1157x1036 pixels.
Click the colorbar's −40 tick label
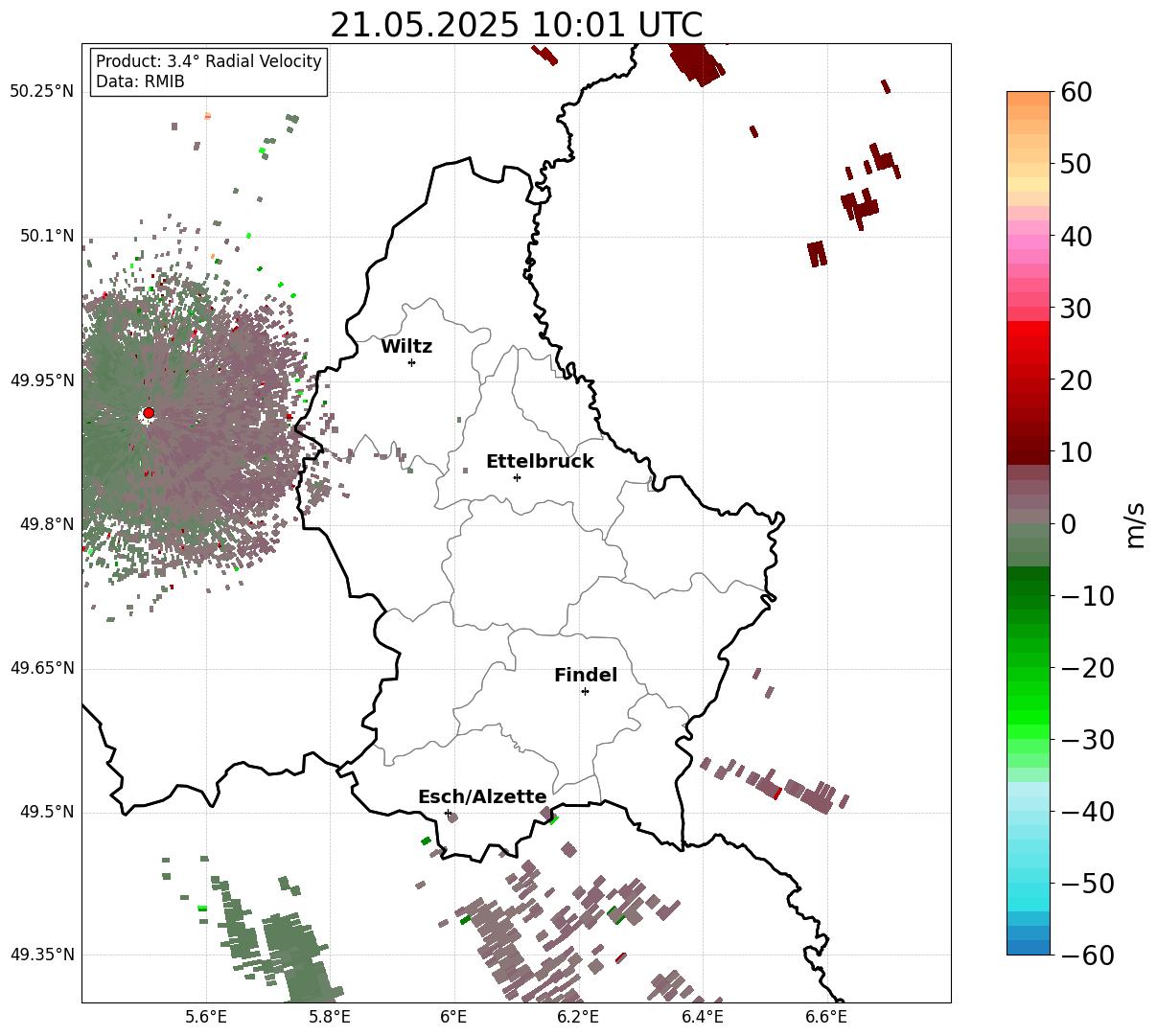tap(1087, 812)
